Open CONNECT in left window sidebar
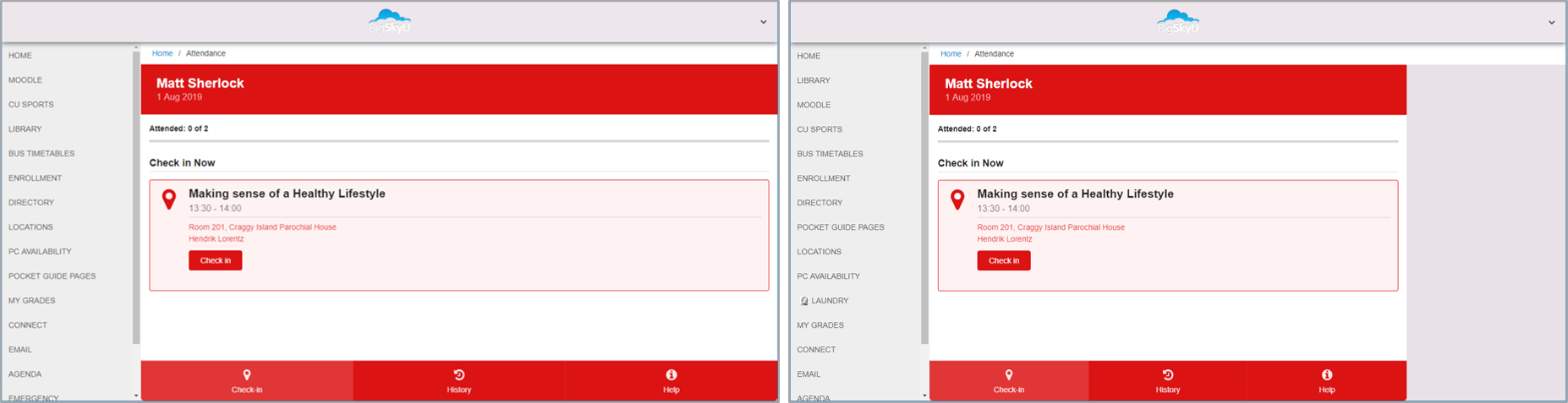The image size is (1568, 403). (28, 325)
